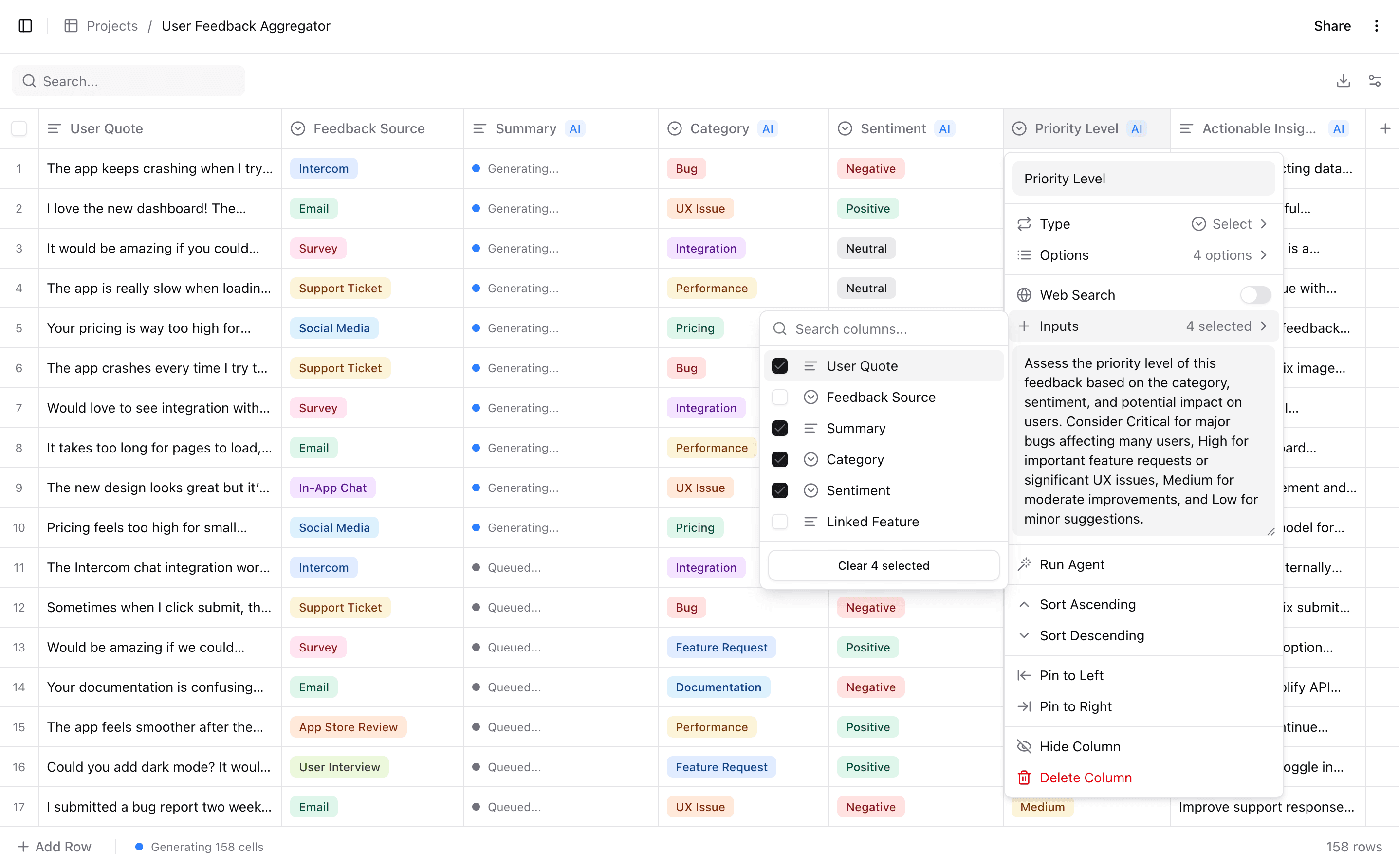Open the three-dot menu in top right
Image resolution: width=1399 pixels, height=868 pixels.
1376,25
